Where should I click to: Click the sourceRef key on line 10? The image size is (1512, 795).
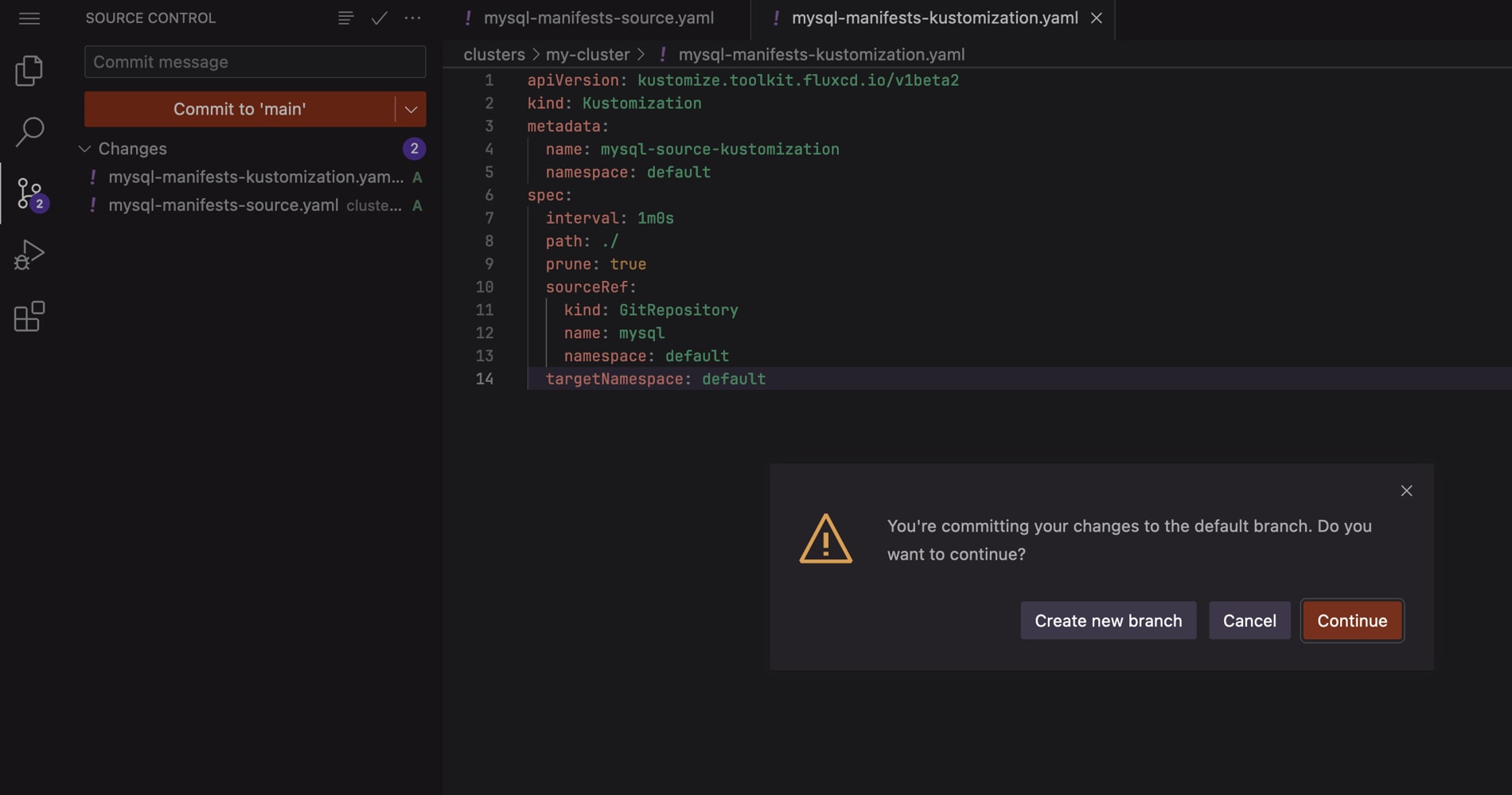(587, 287)
